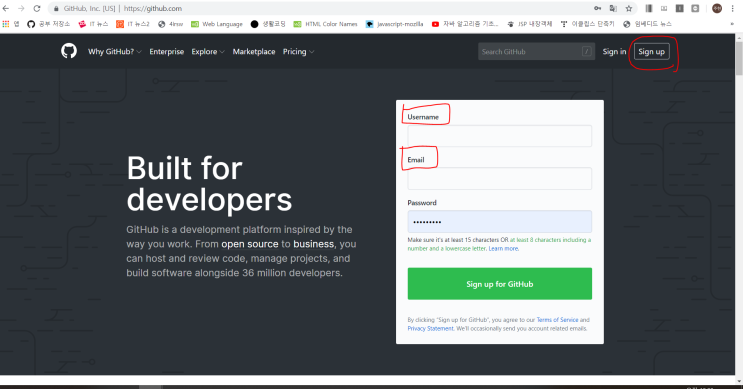Click the slash shortcut key icon in search
743x389 pixels.
tap(586, 52)
